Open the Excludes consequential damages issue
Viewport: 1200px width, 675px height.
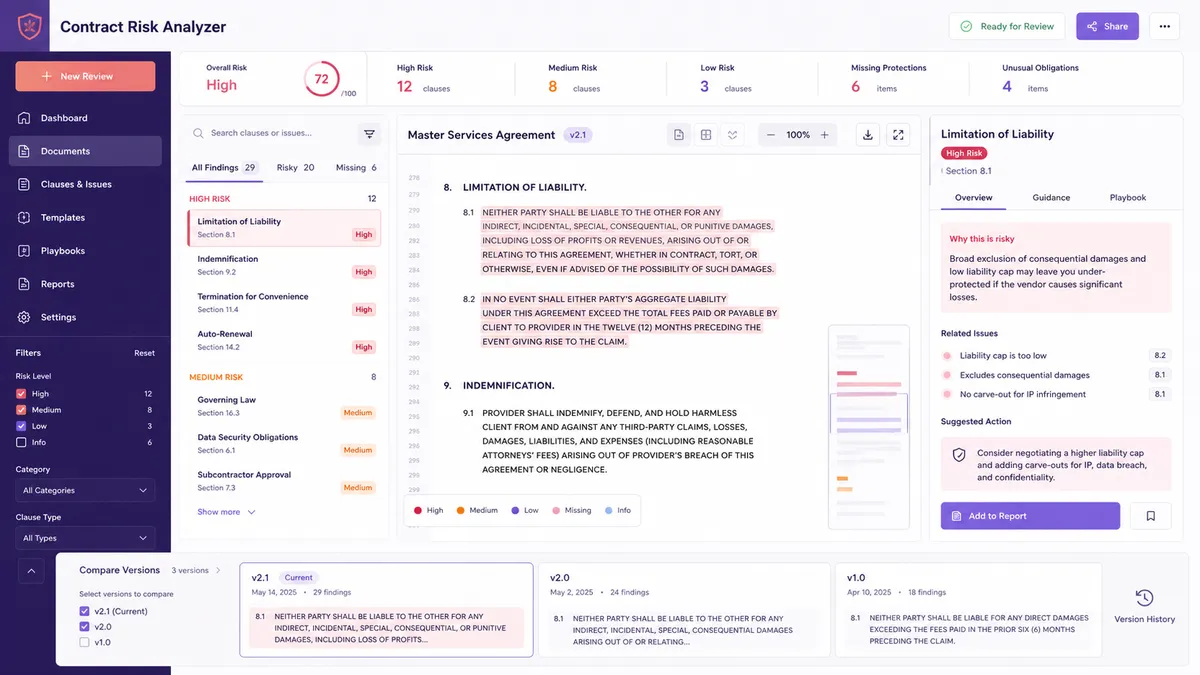tap(1056, 375)
